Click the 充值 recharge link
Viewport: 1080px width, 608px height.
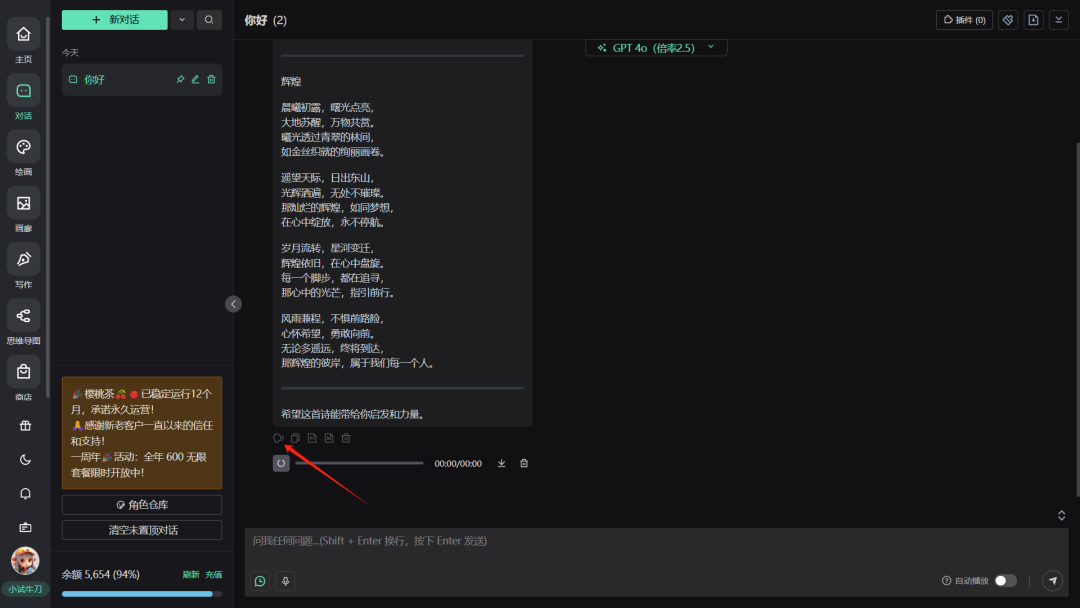coord(214,575)
